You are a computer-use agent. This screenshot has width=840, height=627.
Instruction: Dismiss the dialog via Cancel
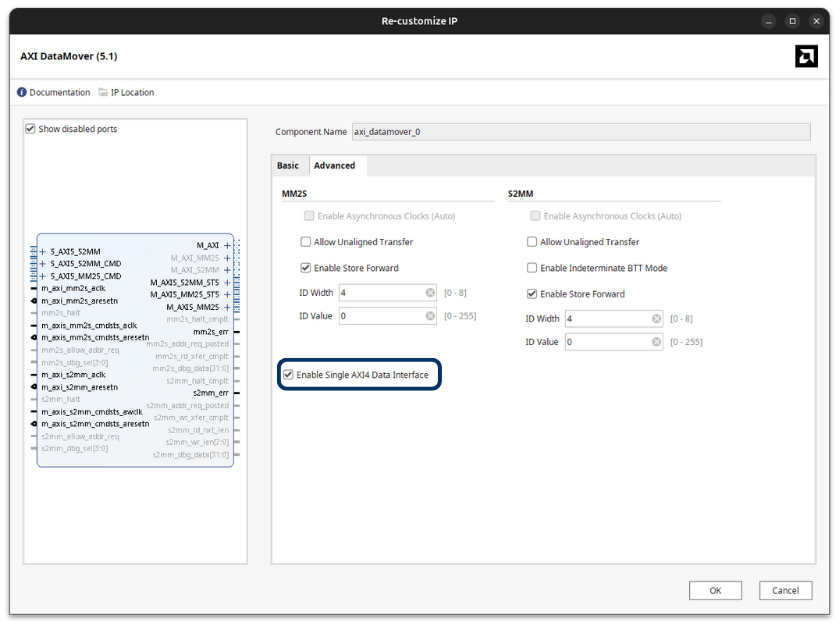pyautogui.click(x=785, y=590)
